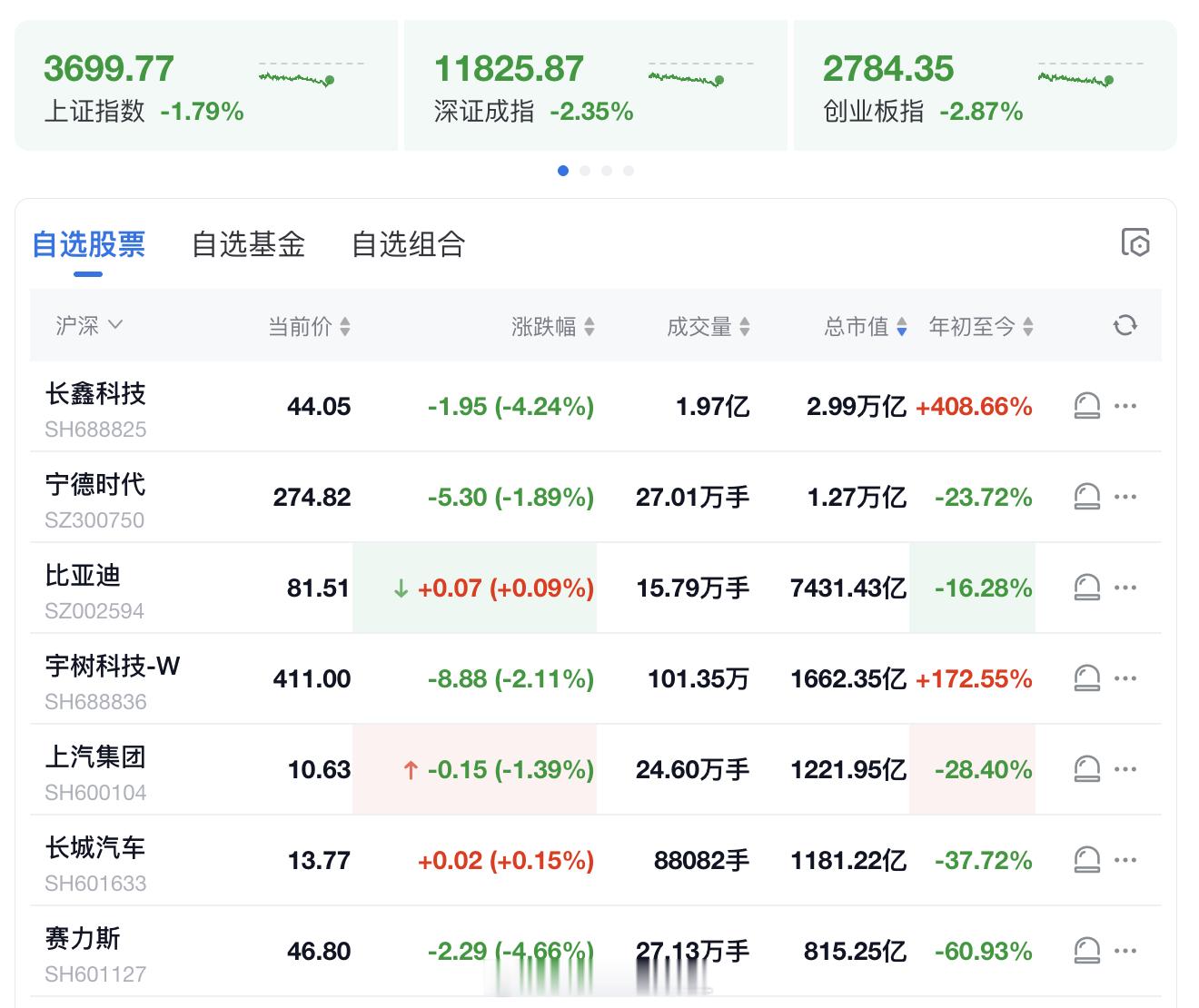Open more options for 宇树科技-W

point(1125,678)
